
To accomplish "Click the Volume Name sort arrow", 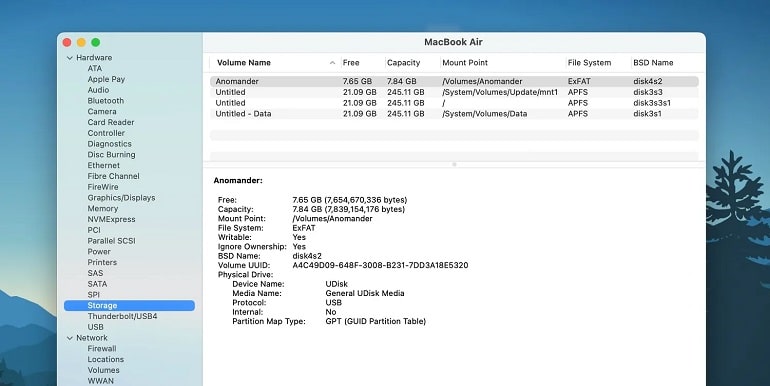I will tap(332, 63).
